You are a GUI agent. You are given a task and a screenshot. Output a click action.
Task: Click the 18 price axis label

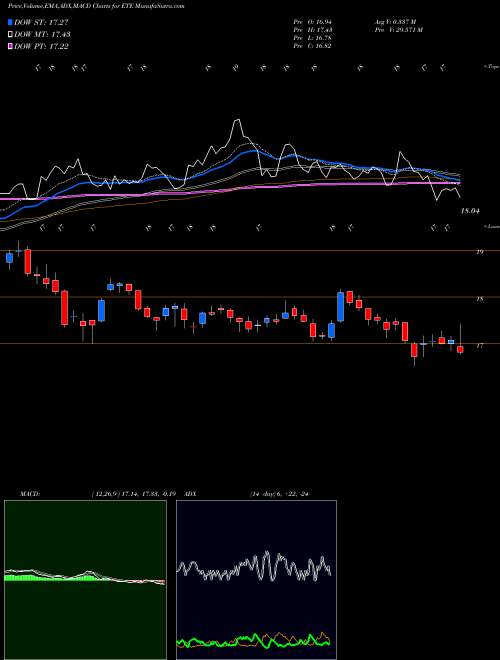point(479,299)
